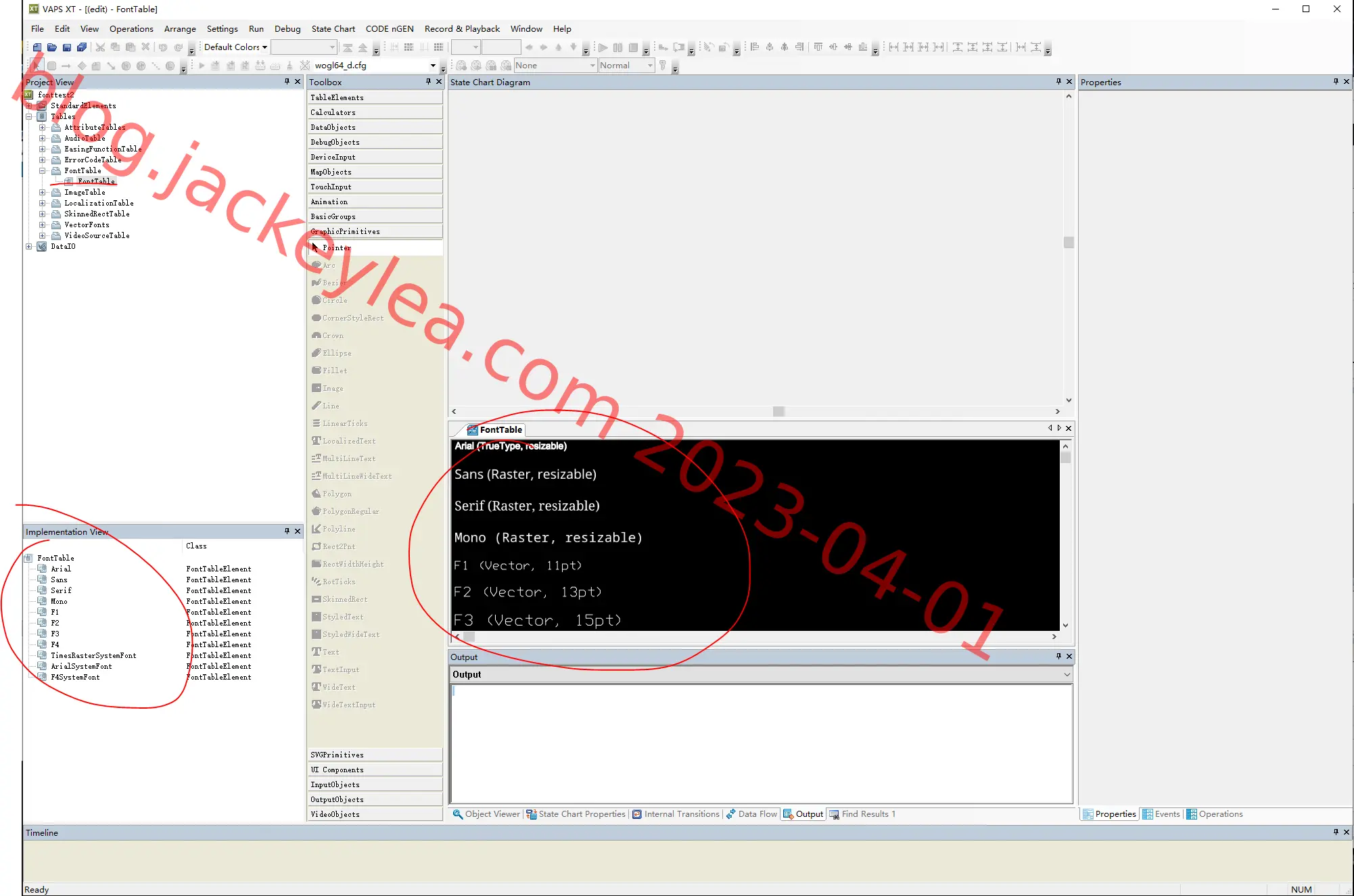
Task: Toggle the Toolbox panel auto-hide pin
Action: (x=428, y=82)
